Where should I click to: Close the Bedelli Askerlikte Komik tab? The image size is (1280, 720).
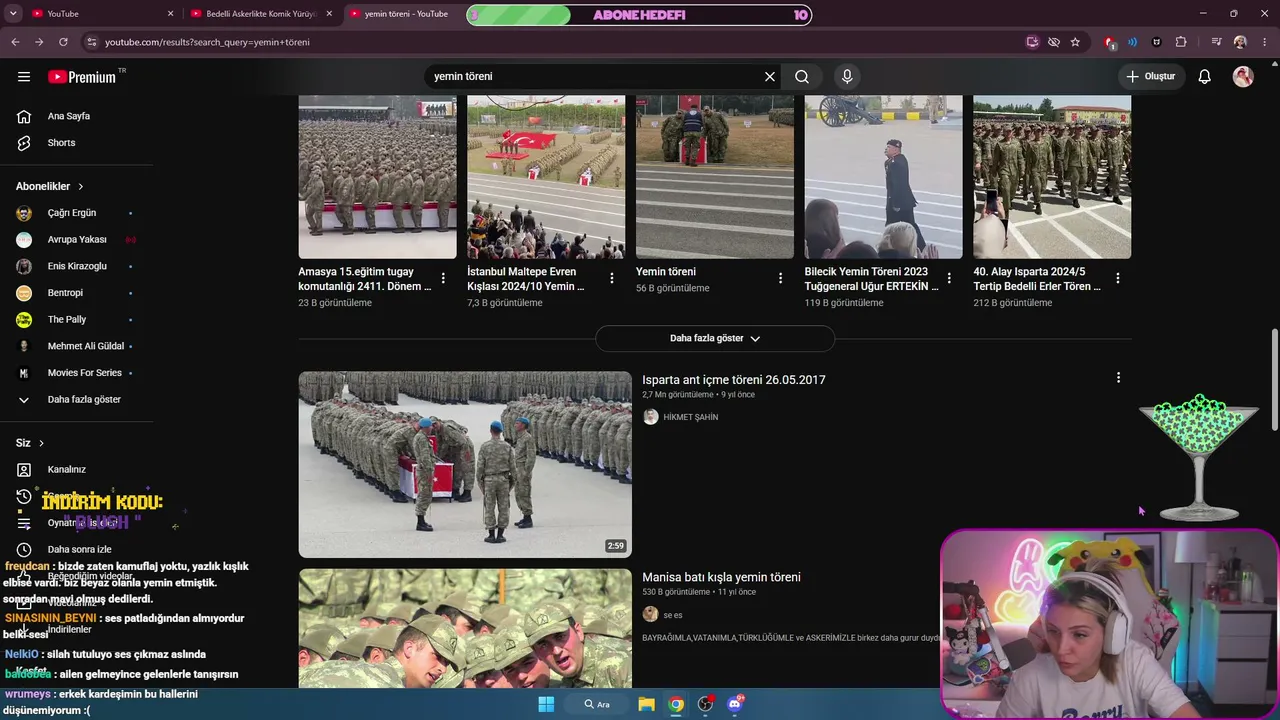(329, 14)
